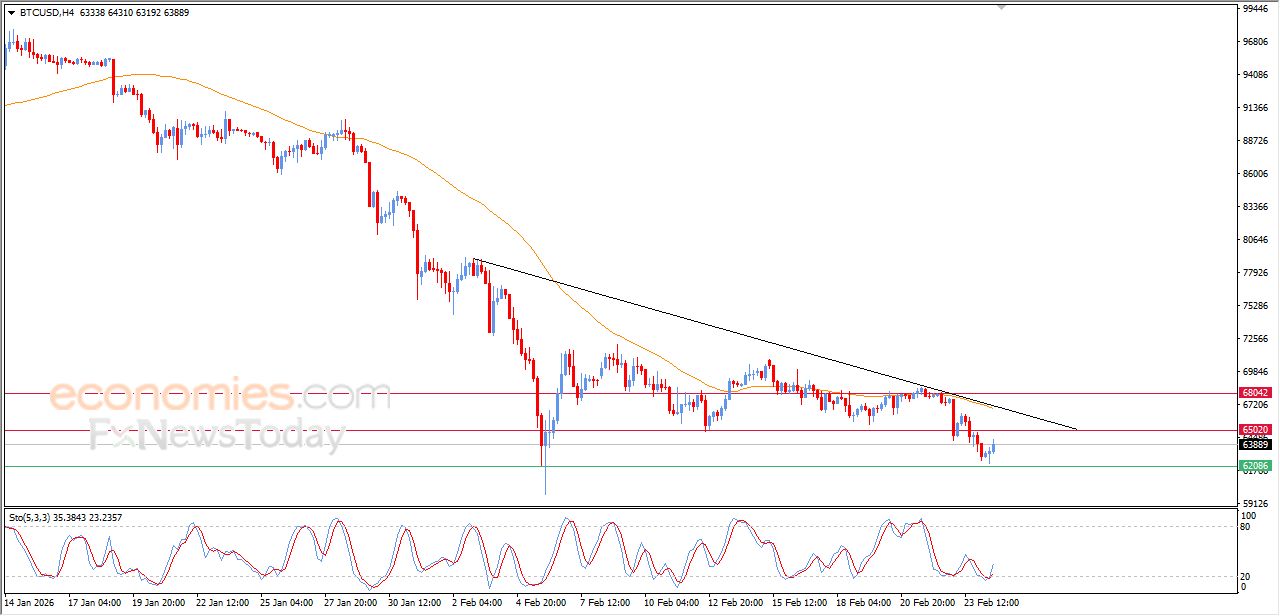Click the 4 Feb 20:00 time label
This screenshot has width=1280, height=616.
pos(540,603)
